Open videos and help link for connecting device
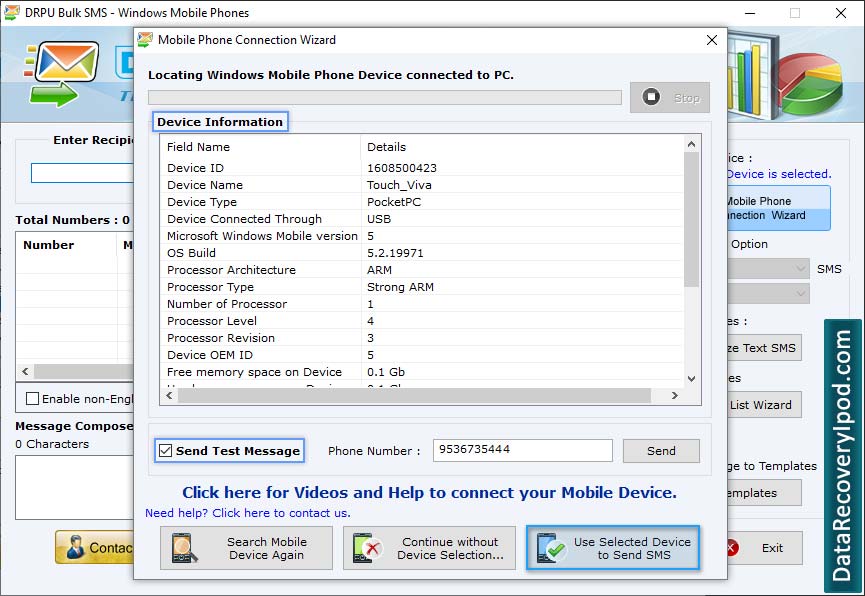This screenshot has height=596, width=865. 429,492
